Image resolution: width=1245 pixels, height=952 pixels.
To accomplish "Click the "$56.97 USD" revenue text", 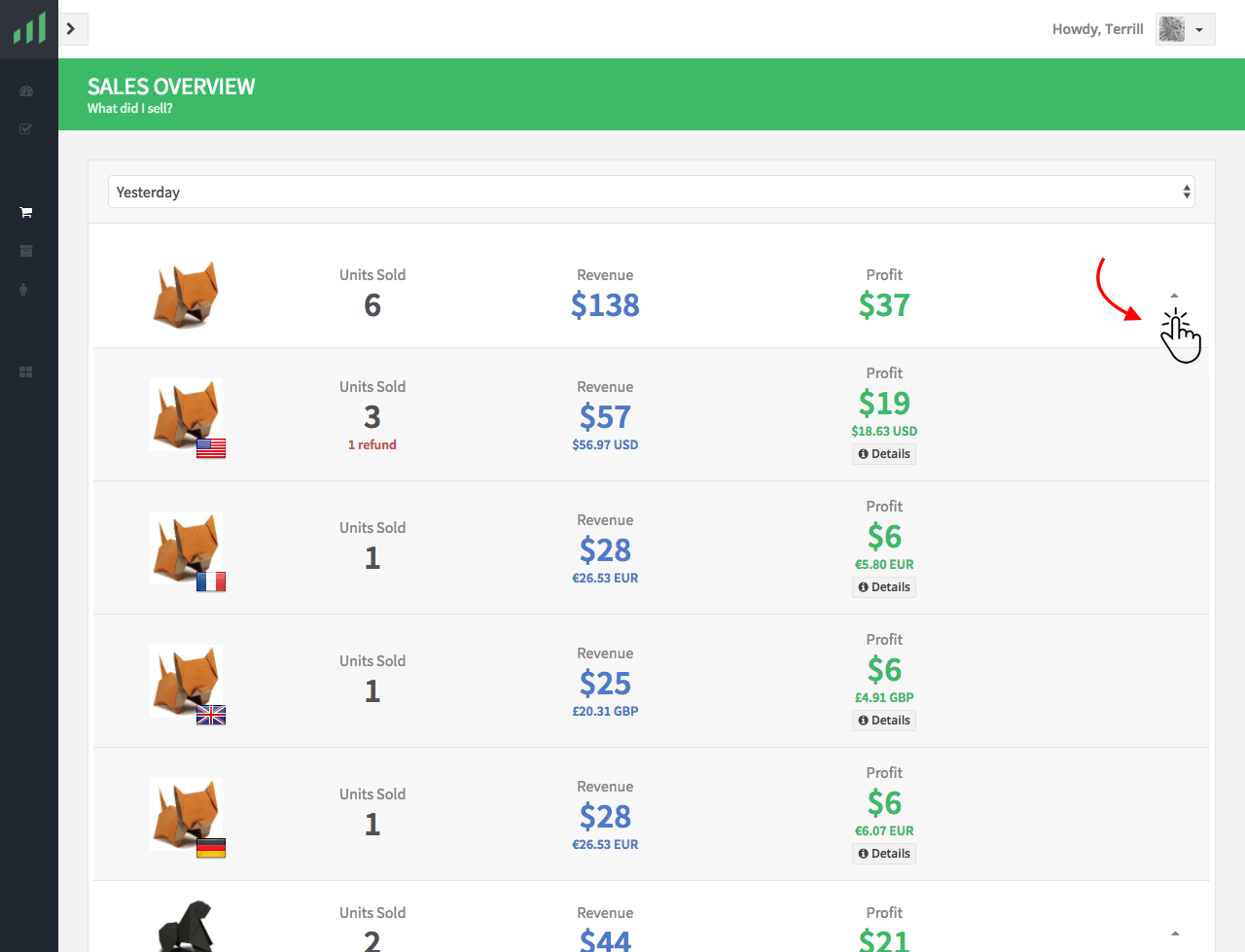I will pos(605,444).
